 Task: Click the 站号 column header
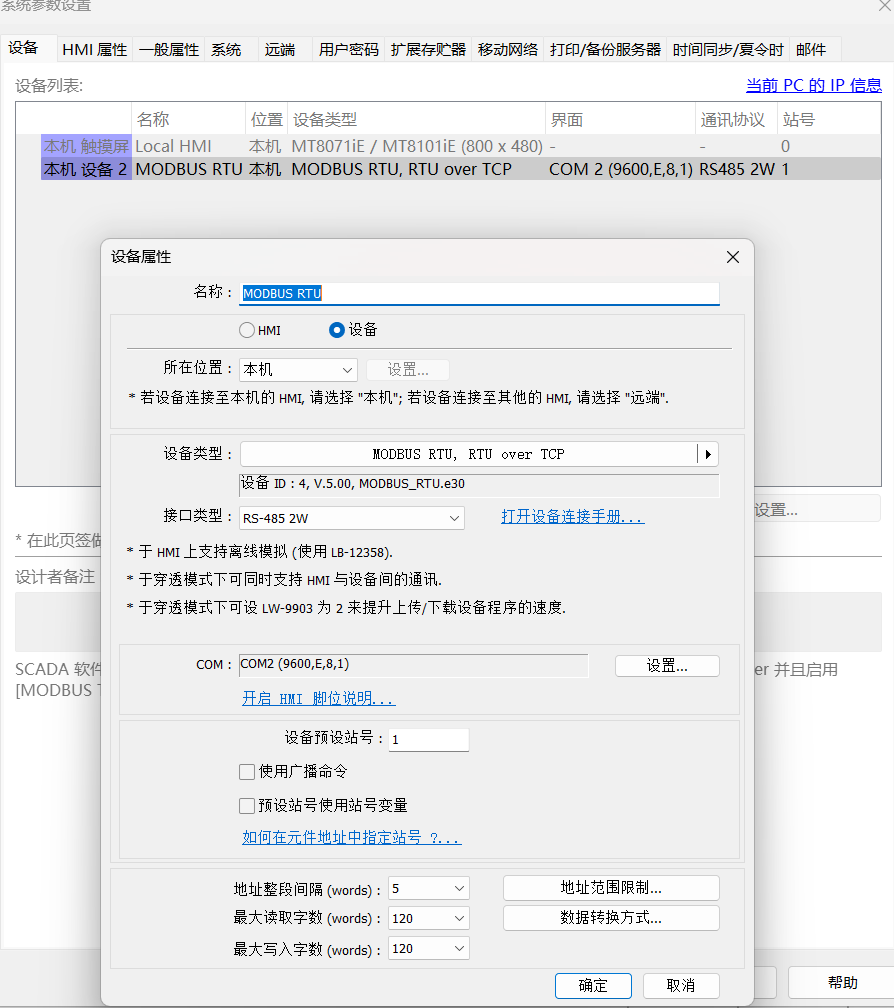click(828, 120)
